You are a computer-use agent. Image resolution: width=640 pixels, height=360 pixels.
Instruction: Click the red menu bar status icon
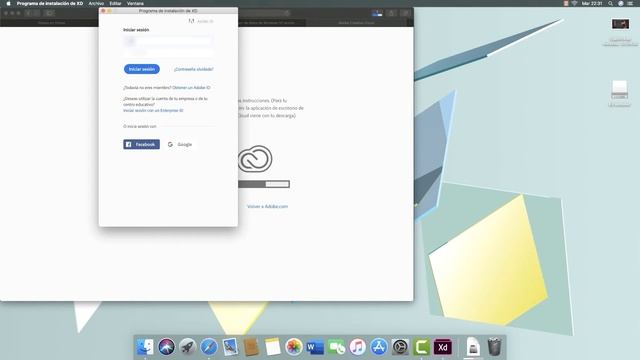coord(566,3)
